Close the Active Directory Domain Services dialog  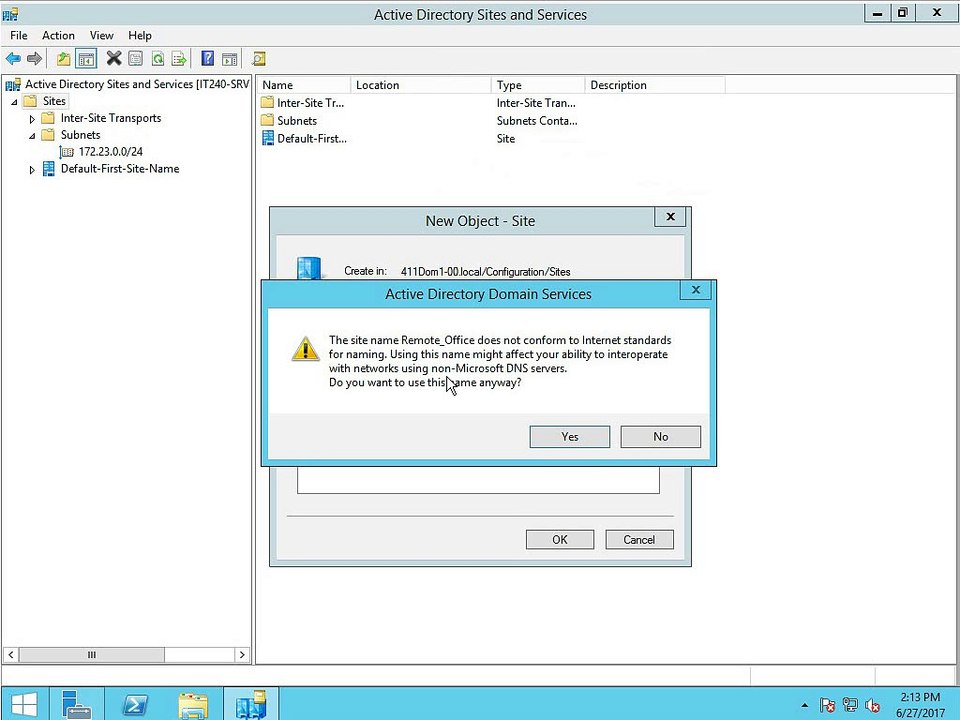[696, 290]
